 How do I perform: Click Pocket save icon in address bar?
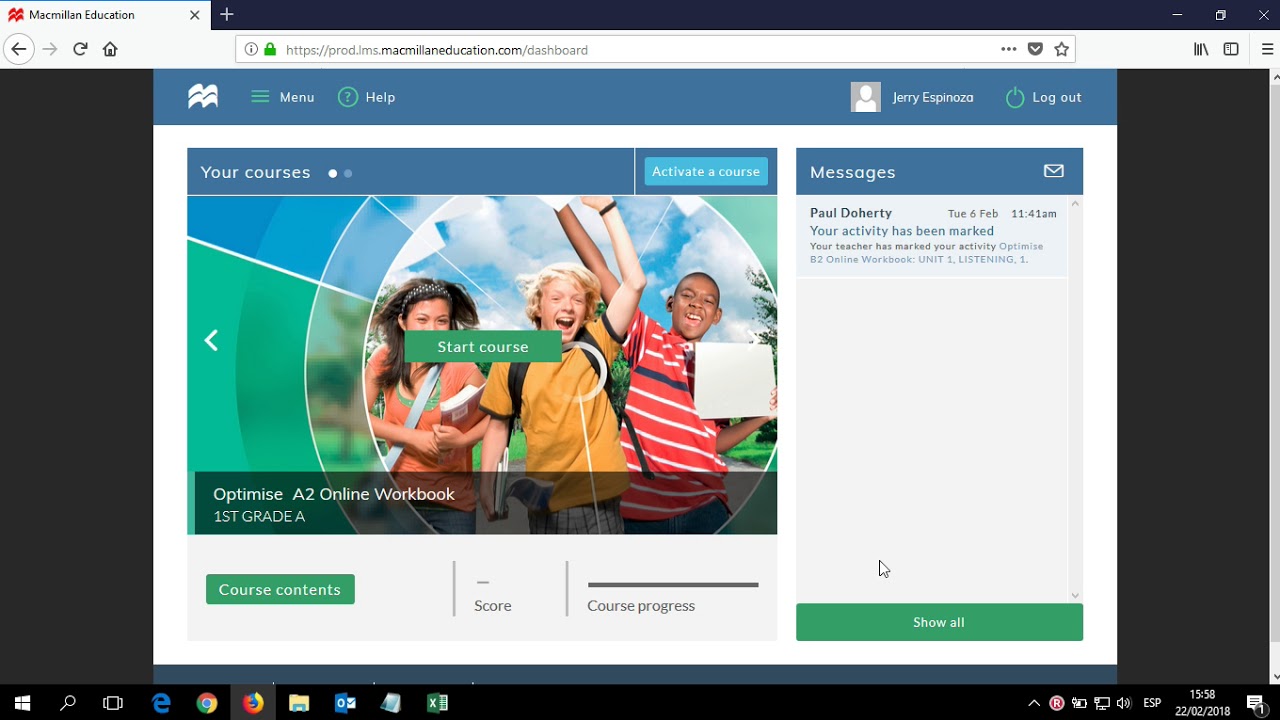click(x=1035, y=49)
